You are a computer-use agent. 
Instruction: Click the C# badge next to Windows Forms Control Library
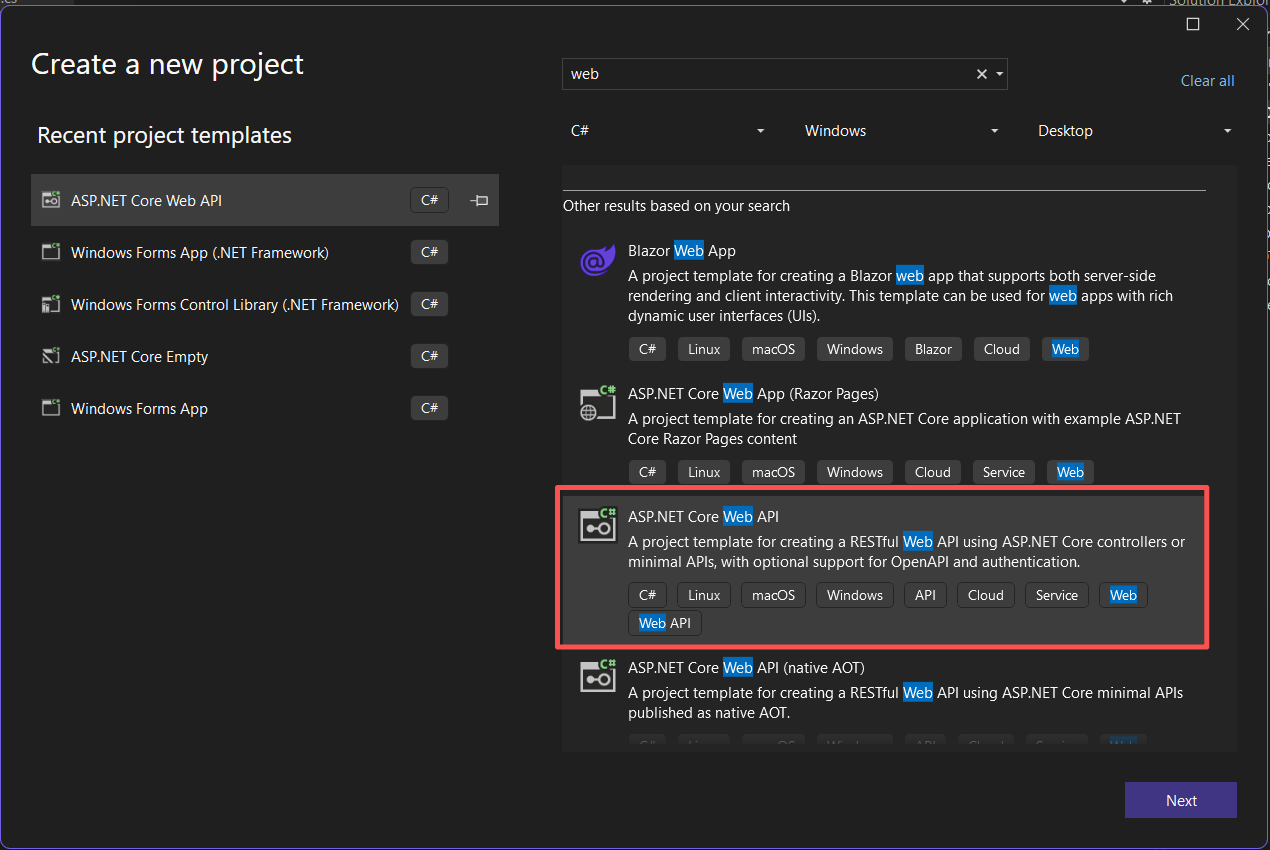(x=429, y=304)
